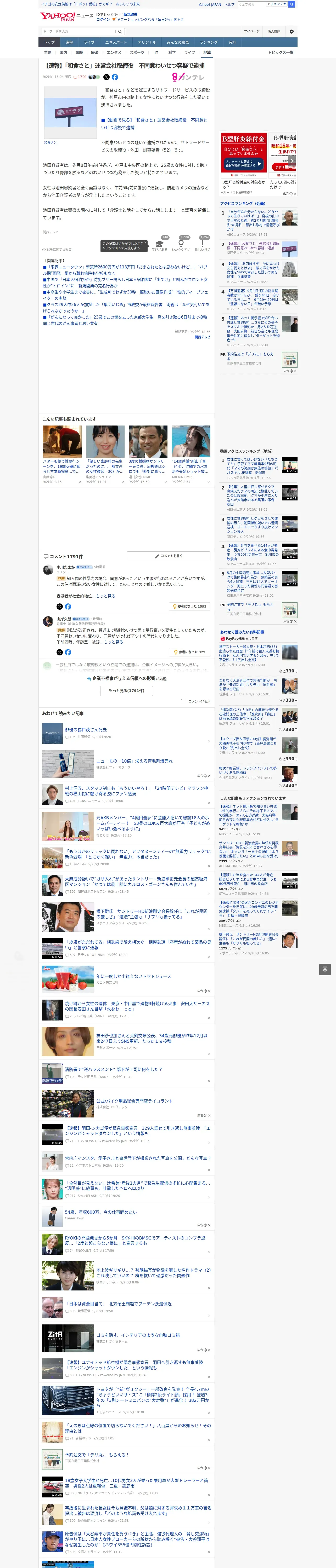The height and width of the screenshot is (1568, 336).
Task: Click もっと見る to expand 山岸久朗's comment
Action: coord(113,642)
